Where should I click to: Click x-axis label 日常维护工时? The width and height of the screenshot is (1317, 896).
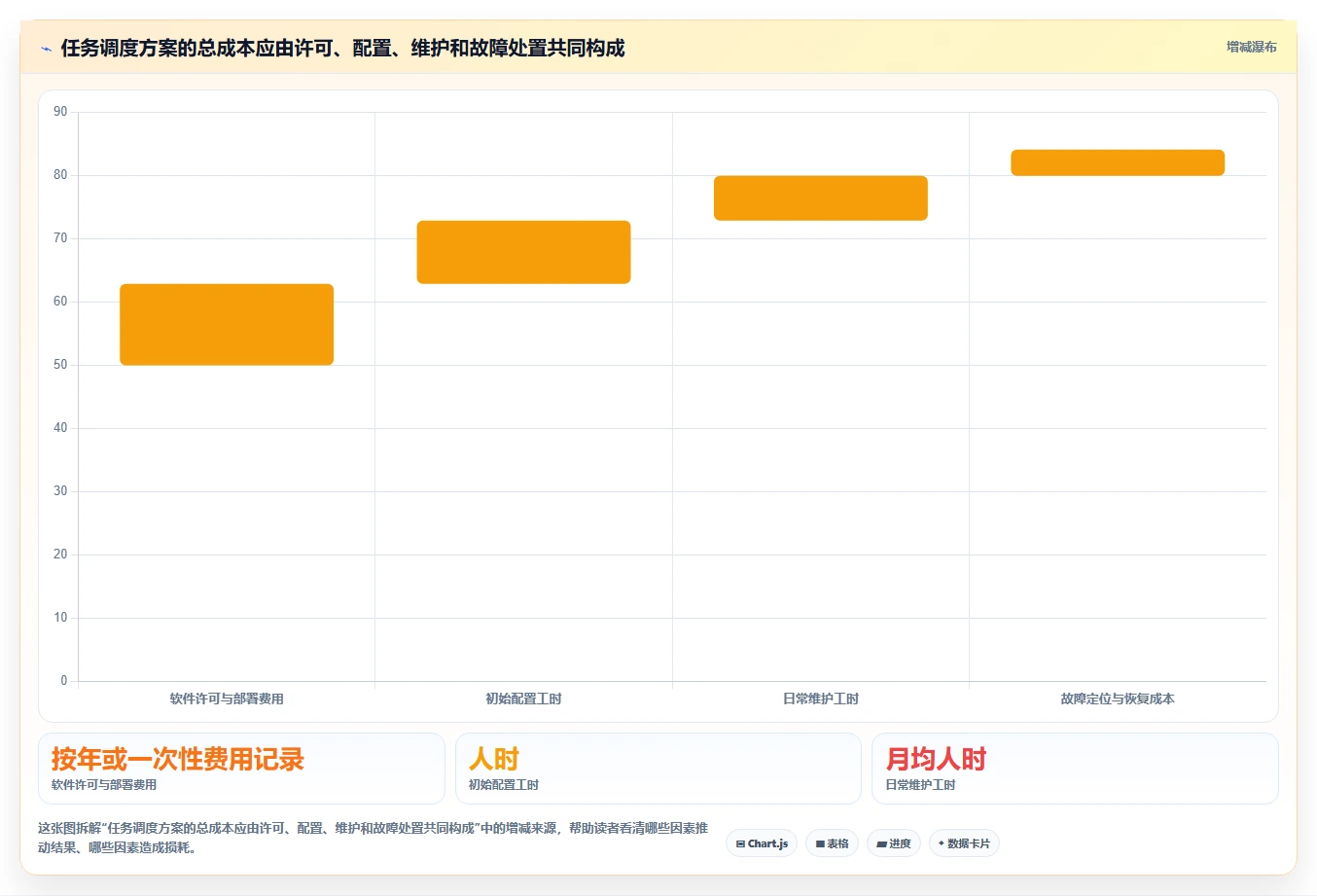pyautogui.click(x=820, y=699)
